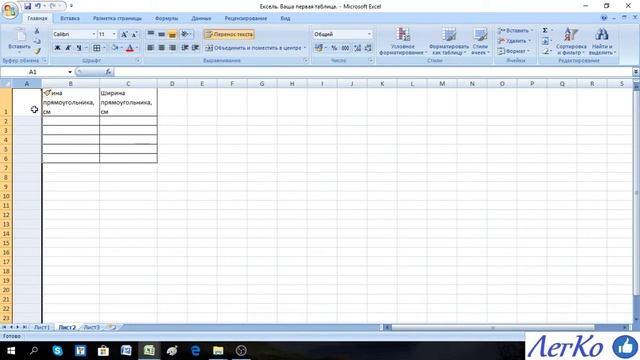640x360 pixels.
Task: Open Найти и выделить menu
Action: pyautogui.click(x=602, y=41)
